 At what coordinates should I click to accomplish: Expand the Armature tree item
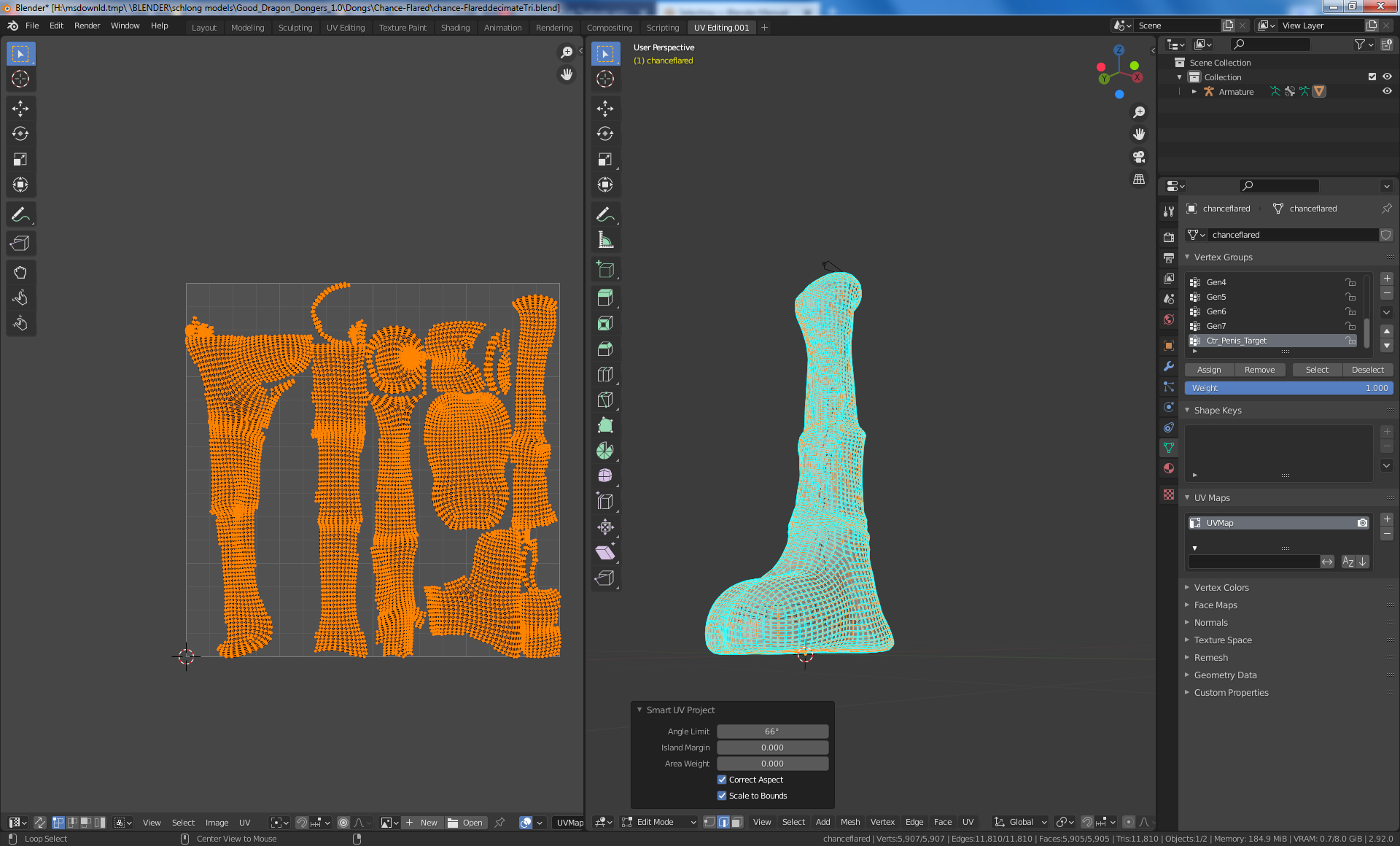[1194, 91]
